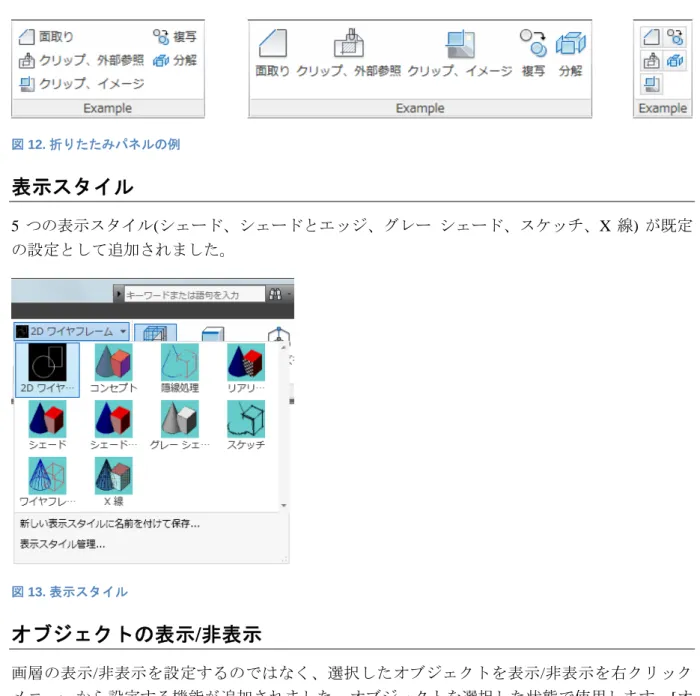Screen dimensions: 700x696
Task: Expand the Example title of icon-only panel
Action: pos(662,108)
